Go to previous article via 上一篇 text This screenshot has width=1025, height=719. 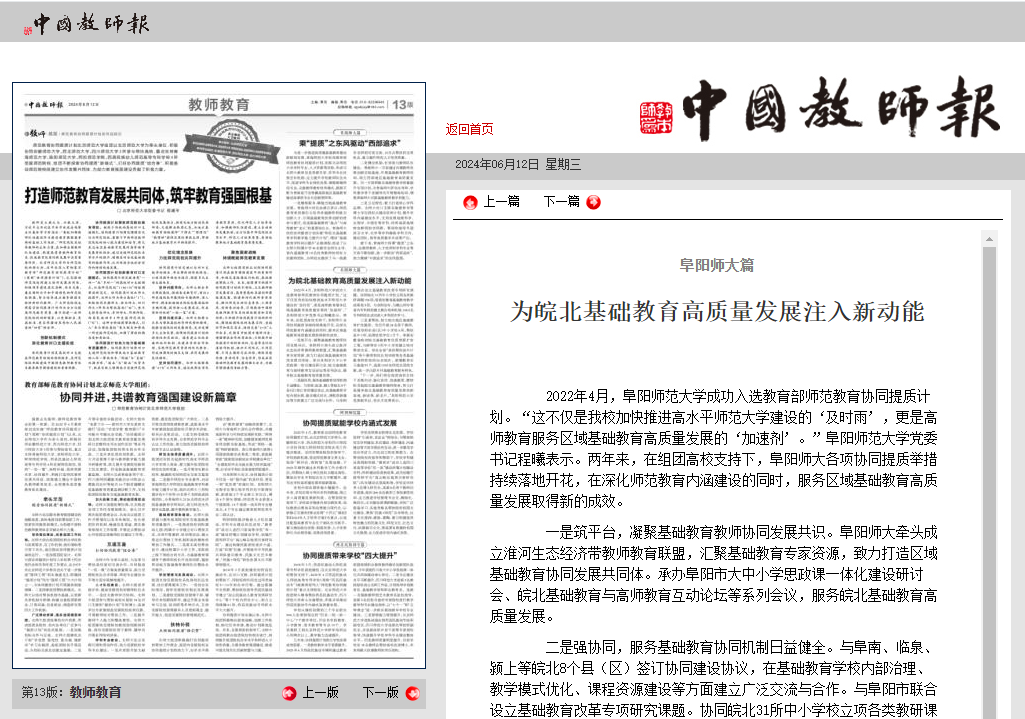point(502,202)
